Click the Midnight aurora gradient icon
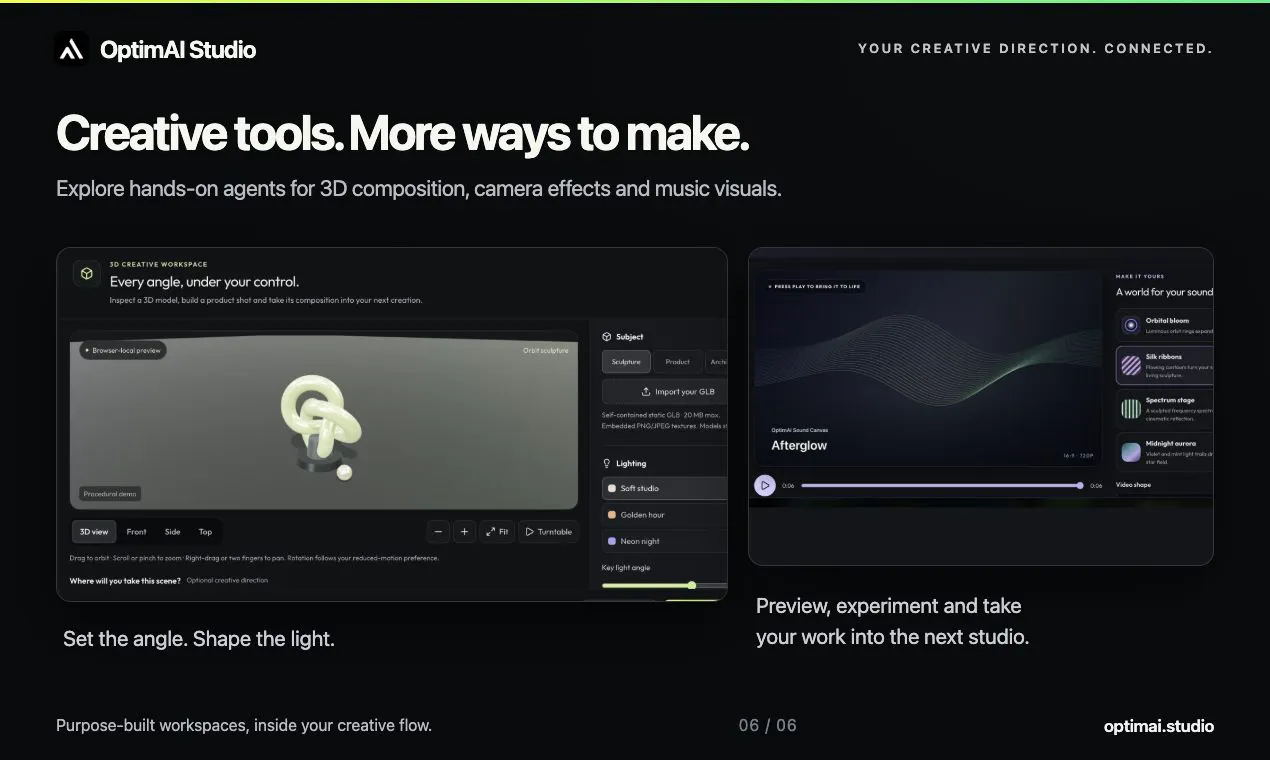This screenshot has height=760, width=1270. click(x=1131, y=452)
